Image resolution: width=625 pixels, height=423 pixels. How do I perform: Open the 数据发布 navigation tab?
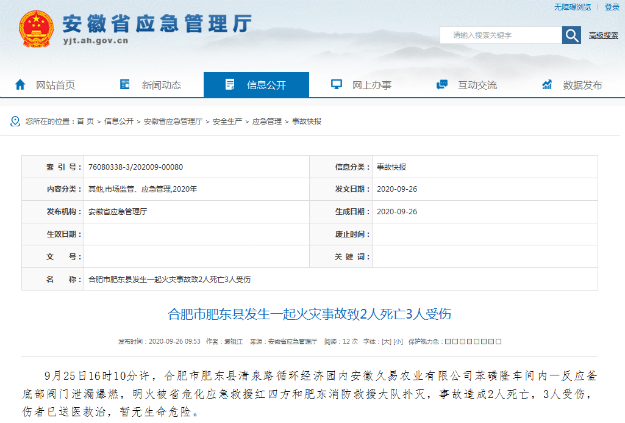[582, 85]
